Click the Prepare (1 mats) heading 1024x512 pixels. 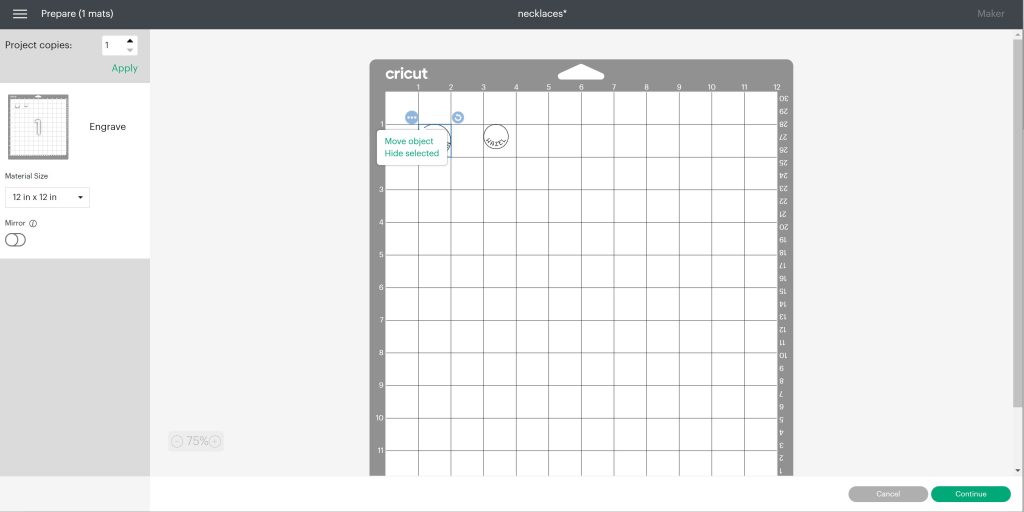tap(77, 14)
